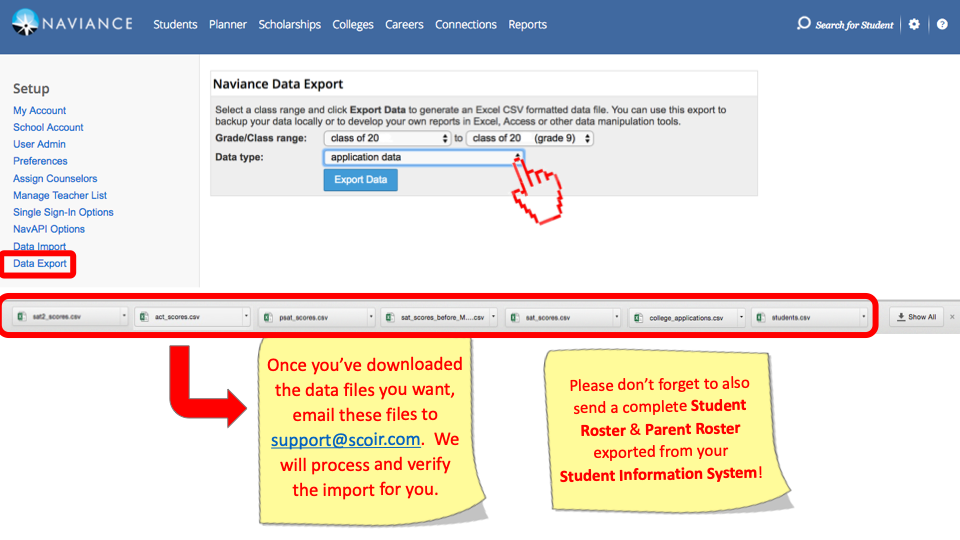
Task: Open Preferences in Setup sidebar
Action: (40, 161)
